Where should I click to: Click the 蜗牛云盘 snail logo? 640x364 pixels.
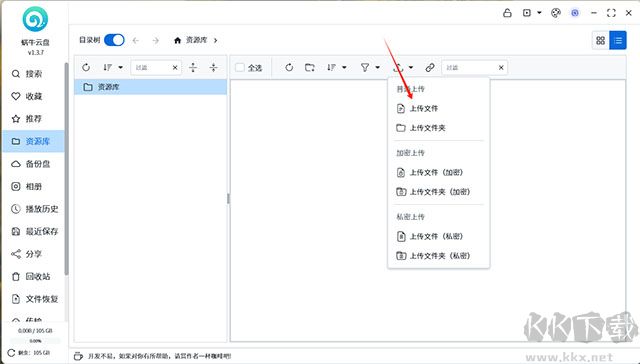(x=35, y=19)
